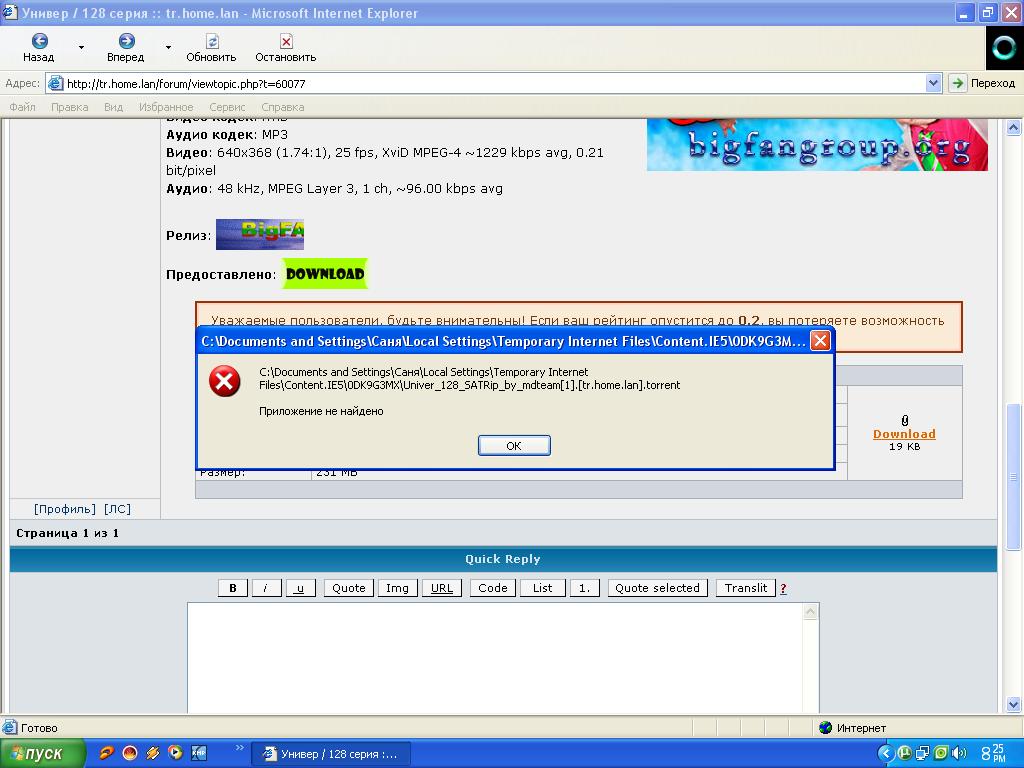Expand hidden tray icons arrow

tap(886, 754)
